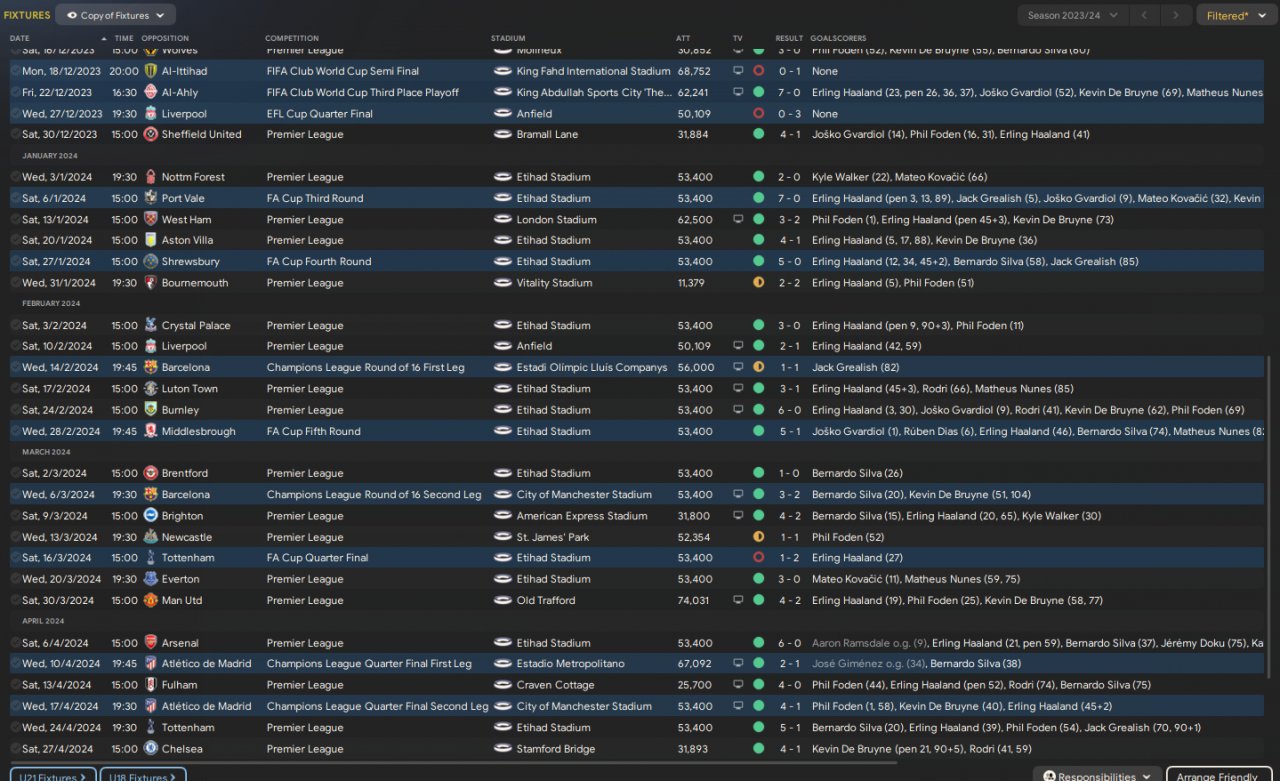Click the Al-Ittihad club badge

151,71
